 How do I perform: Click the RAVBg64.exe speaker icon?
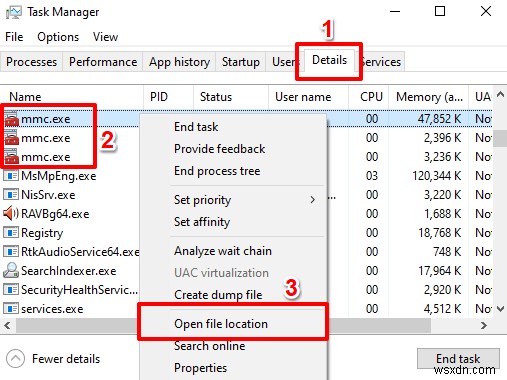coord(11,214)
